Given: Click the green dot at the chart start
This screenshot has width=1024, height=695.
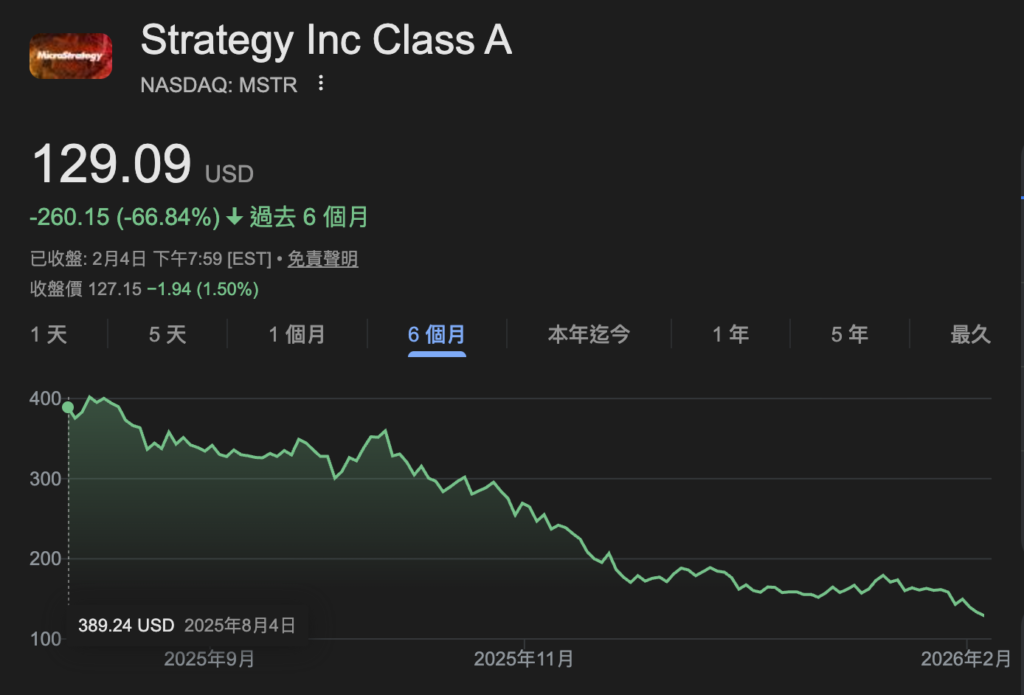Looking at the screenshot, I should click(x=68, y=407).
